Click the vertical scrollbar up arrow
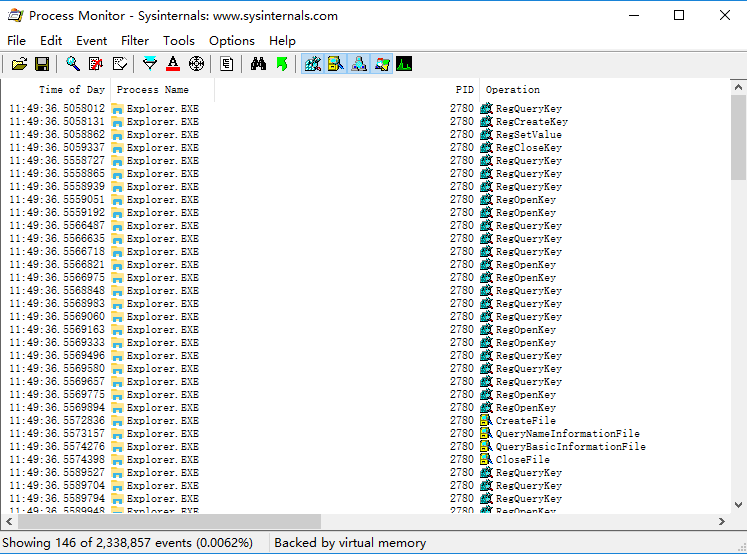Screen dimensions: 747x554 738,87
